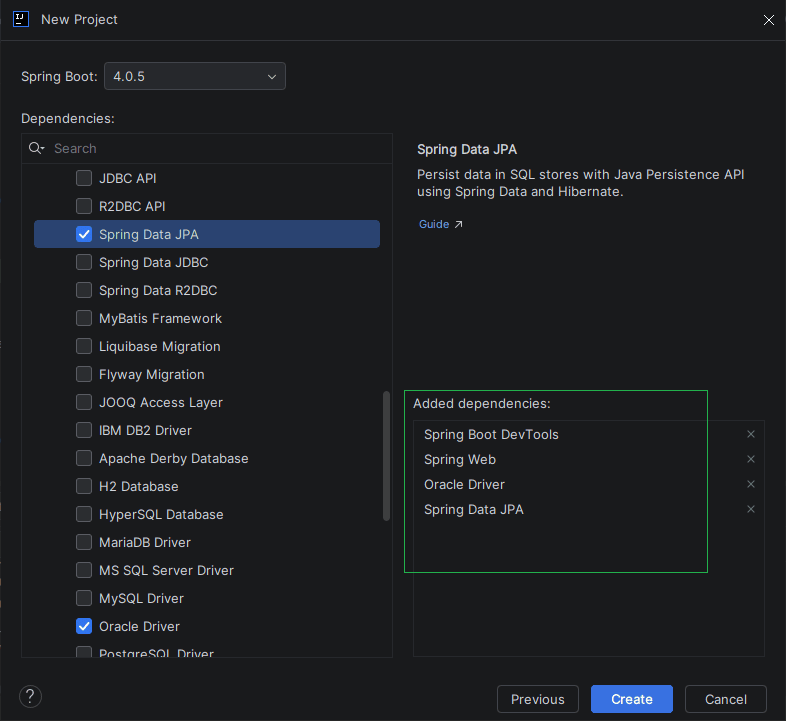Viewport: 786px width, 721px height.
Task: Remove Oracle Driver from added dependencies
Action: pos(751,484)
